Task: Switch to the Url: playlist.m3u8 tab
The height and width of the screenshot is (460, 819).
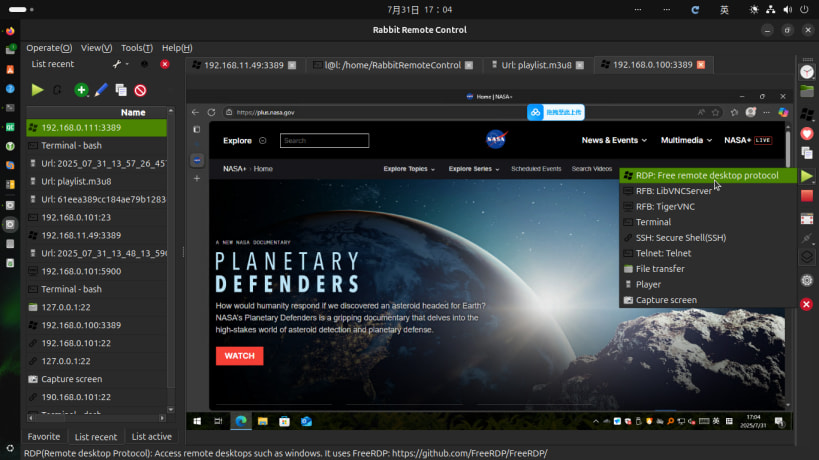Action: (536, 65)
